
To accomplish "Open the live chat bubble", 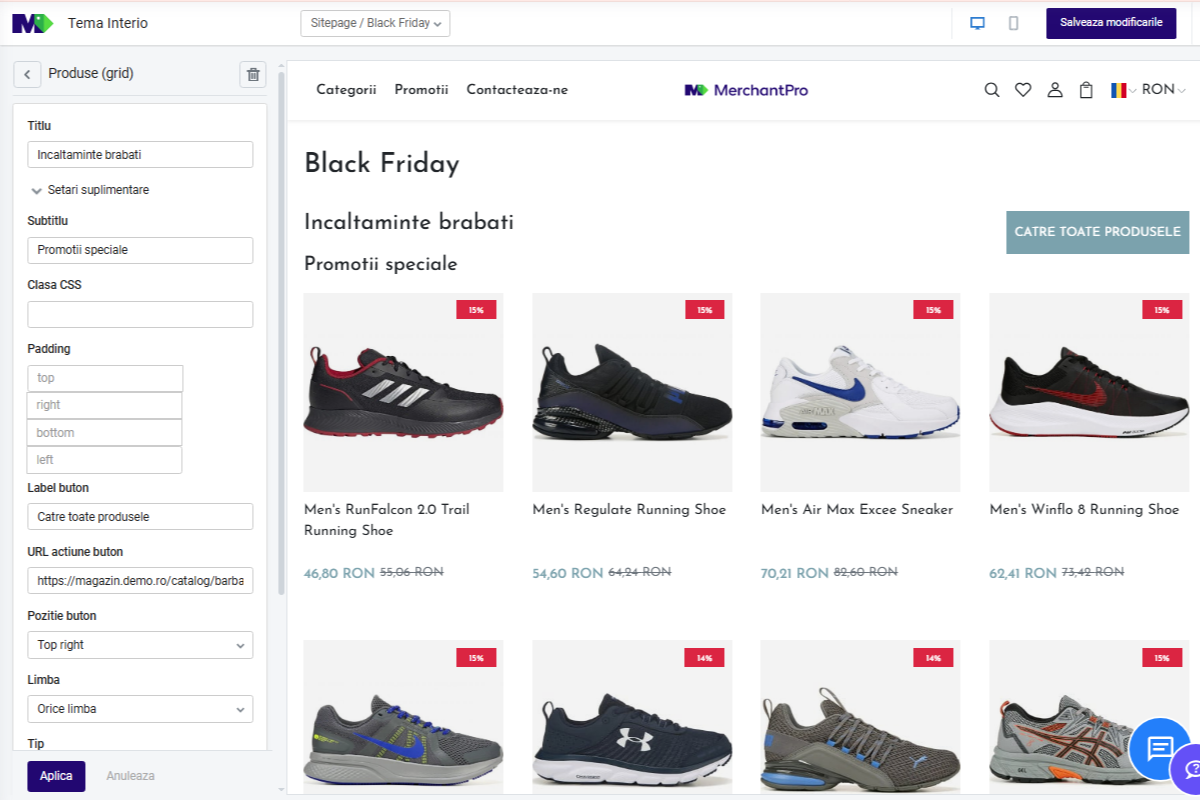I will (1159, 747).
